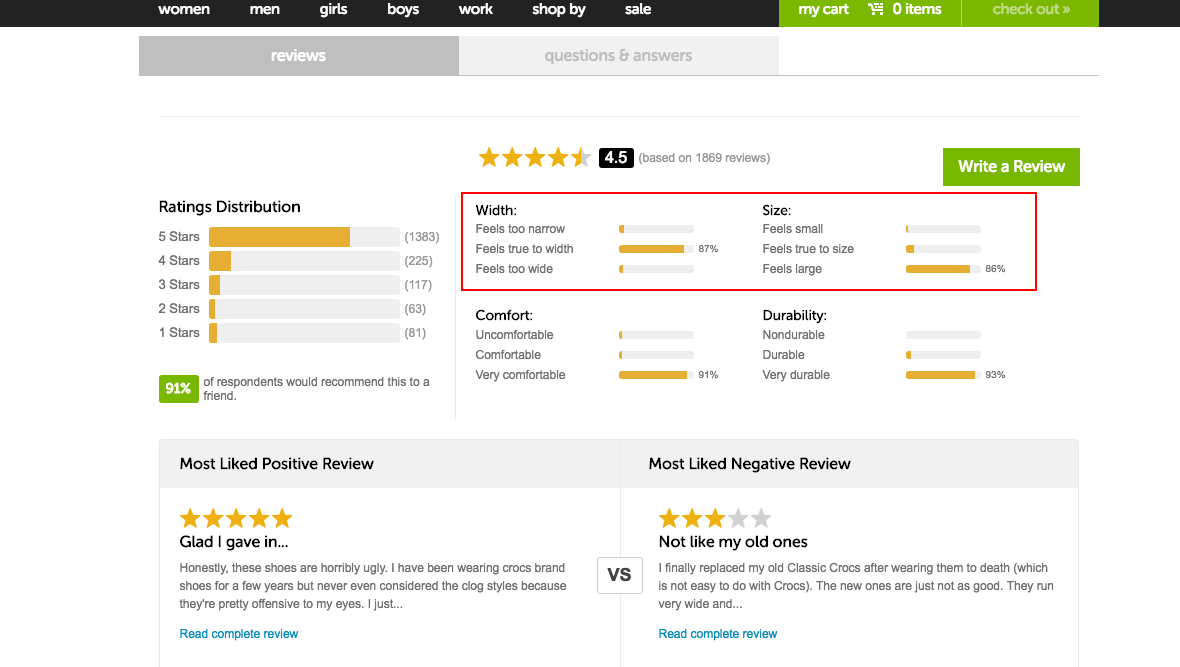
Task: Select the reviews tab
Action: (x=298, y=56)
